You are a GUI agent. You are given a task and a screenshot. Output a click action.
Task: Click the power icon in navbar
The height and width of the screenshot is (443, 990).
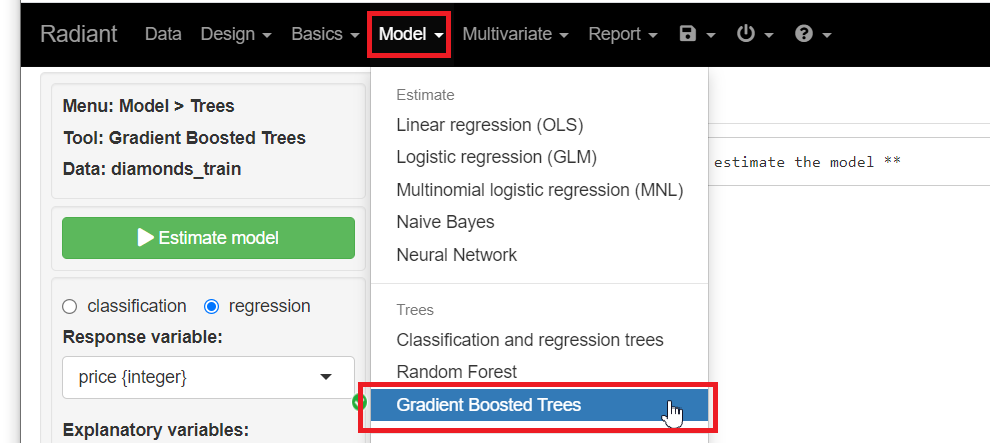coord(745,34)
